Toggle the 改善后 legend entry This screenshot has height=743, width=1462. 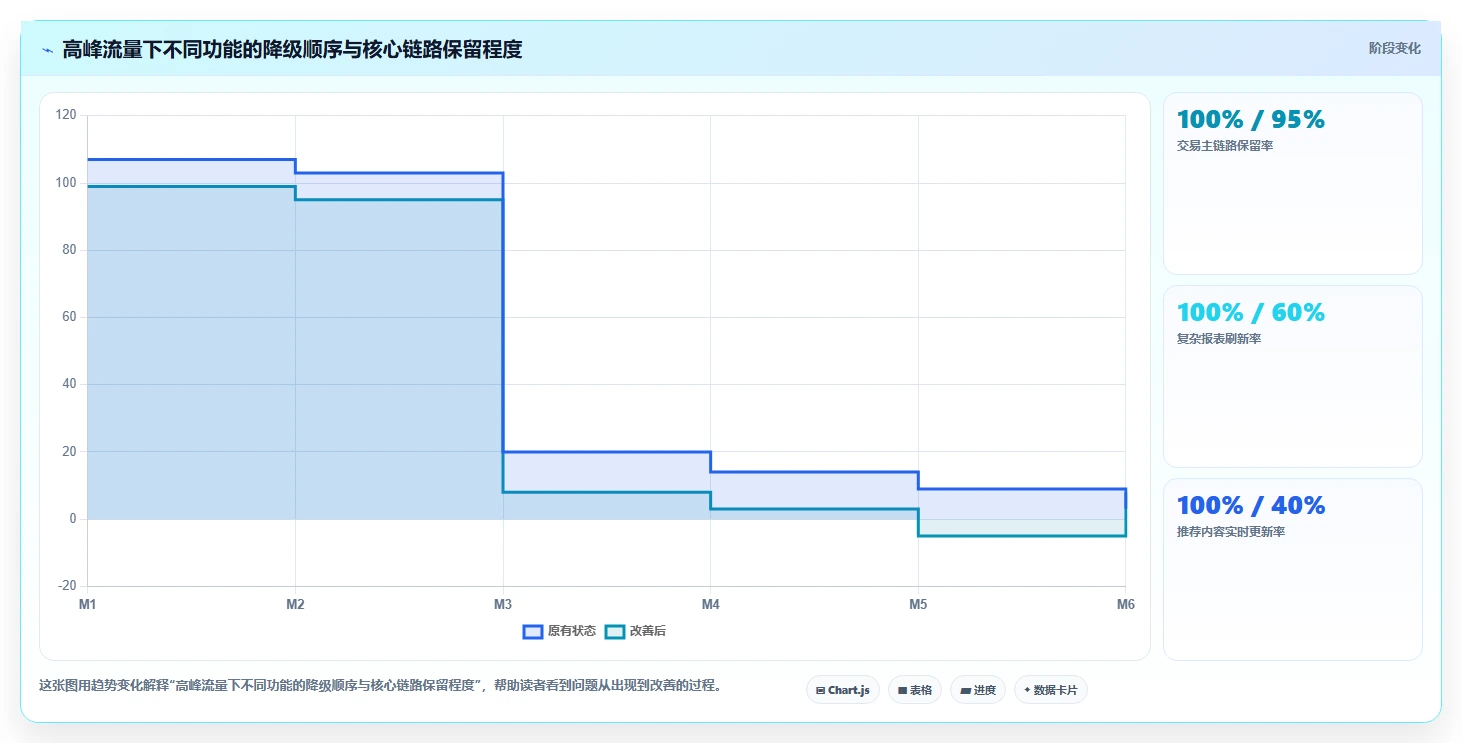point(636,631)
